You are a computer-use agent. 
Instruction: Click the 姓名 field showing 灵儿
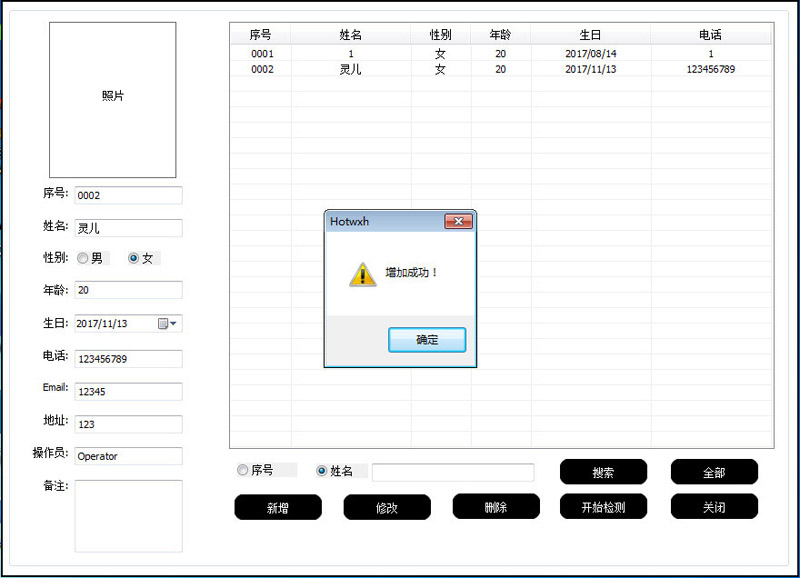(x=129, y=228)
